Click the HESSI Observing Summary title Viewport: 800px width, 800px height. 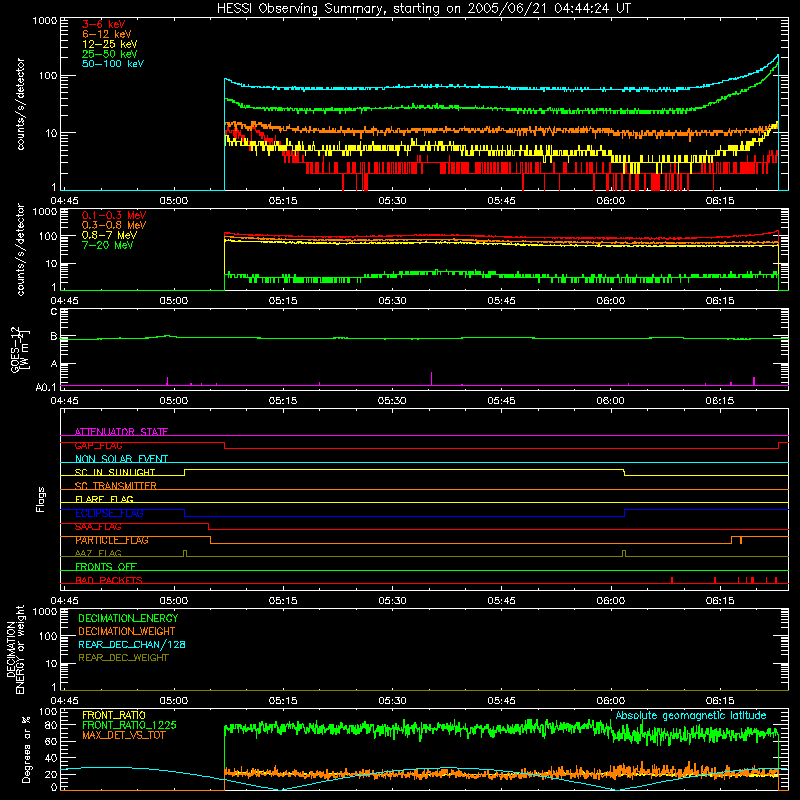(x=423, y=9)
